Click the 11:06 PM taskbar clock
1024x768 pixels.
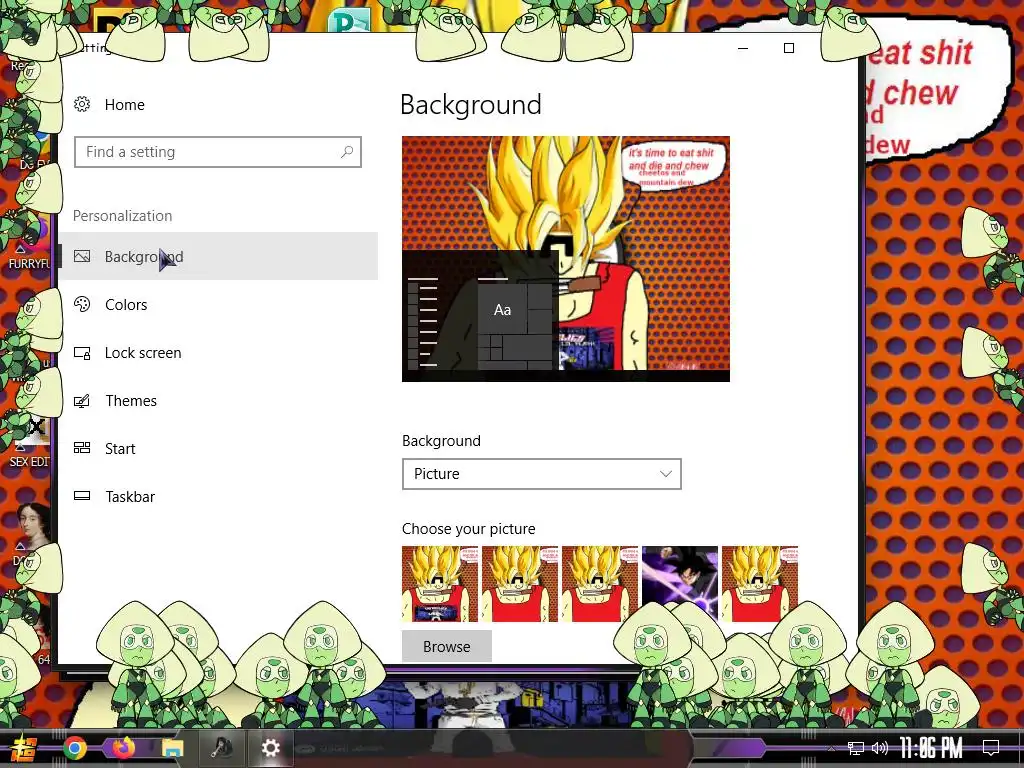(x=931, y=748)
